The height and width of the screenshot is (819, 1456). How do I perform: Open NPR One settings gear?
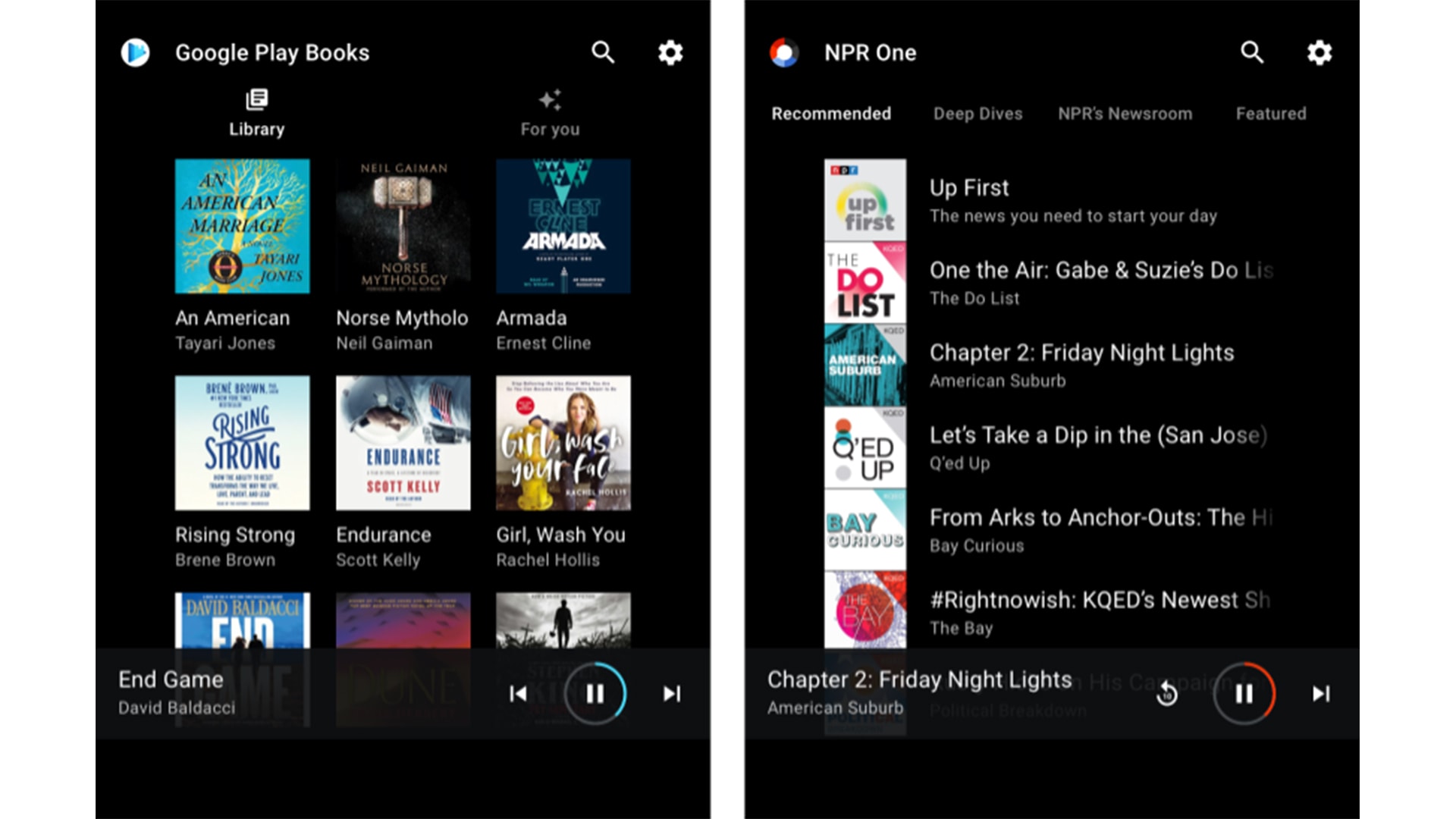click(1319, 52)
